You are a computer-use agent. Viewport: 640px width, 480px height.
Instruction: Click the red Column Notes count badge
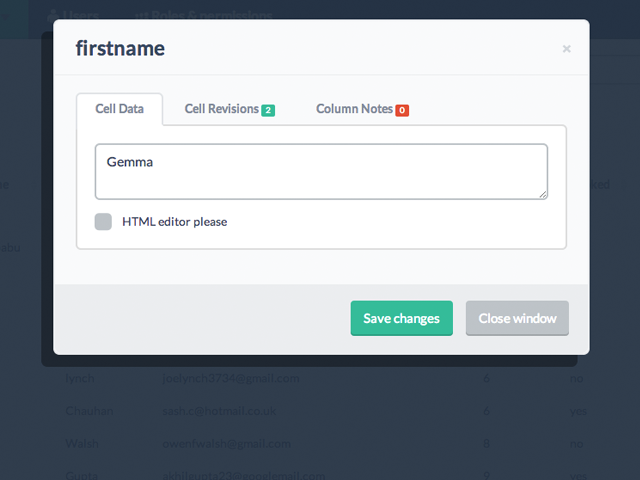[x=402, y=110]
